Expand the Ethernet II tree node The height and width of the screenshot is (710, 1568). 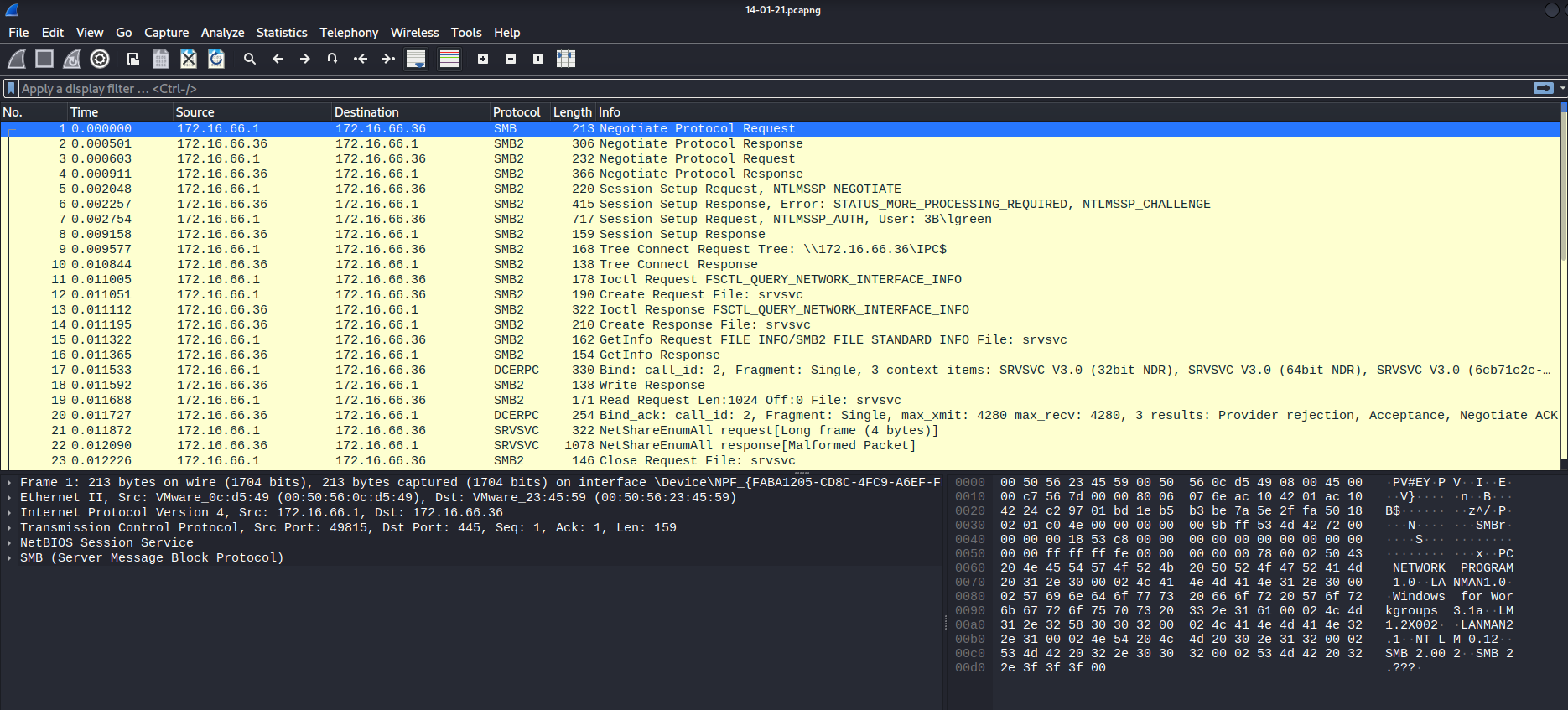tap(9, 498)
